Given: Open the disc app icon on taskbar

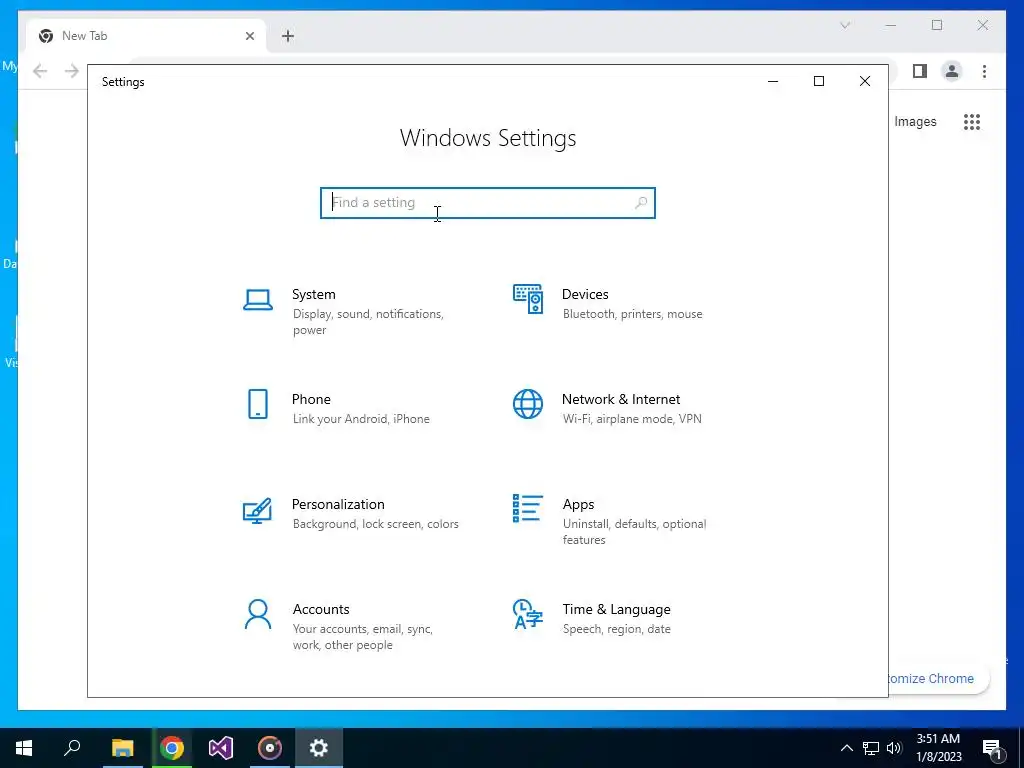Looking at the screenshot, I should 270,748.
